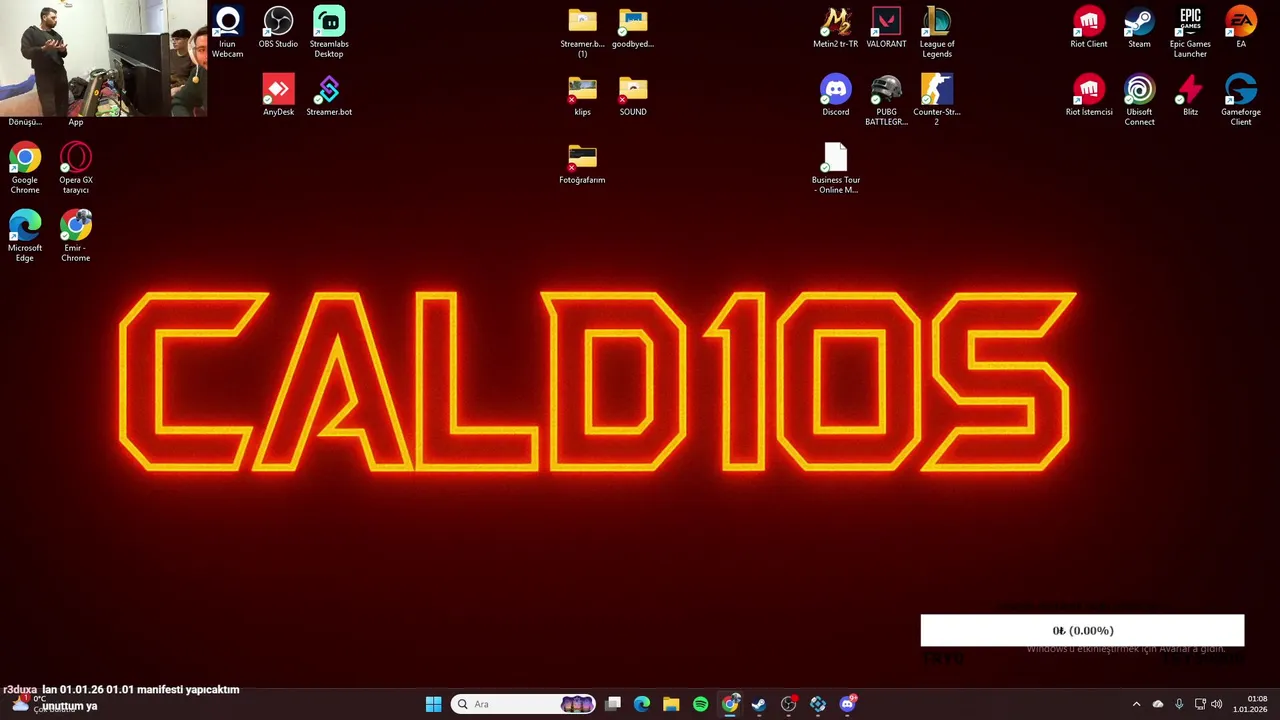Image resolution: width=1280 pixels, height=720 pixels.
Task: Select the Epic Games Launcher icon
Action: (x=1190, y=33)
